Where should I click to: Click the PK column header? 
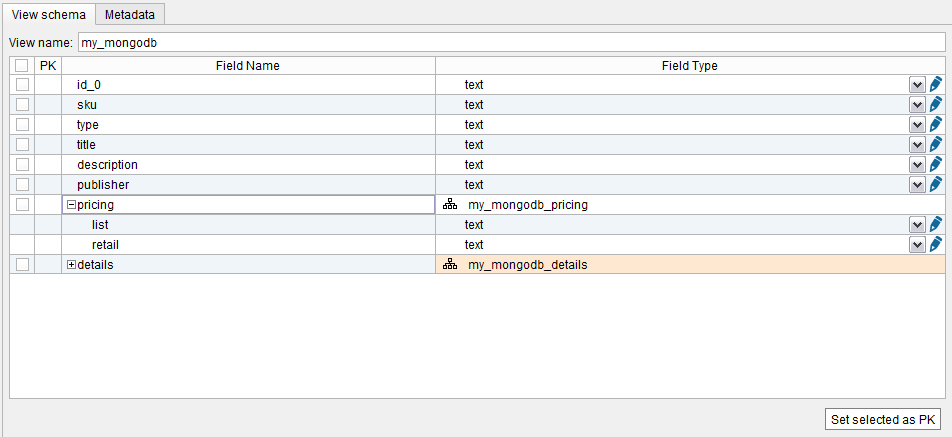(x=48, y=66)
